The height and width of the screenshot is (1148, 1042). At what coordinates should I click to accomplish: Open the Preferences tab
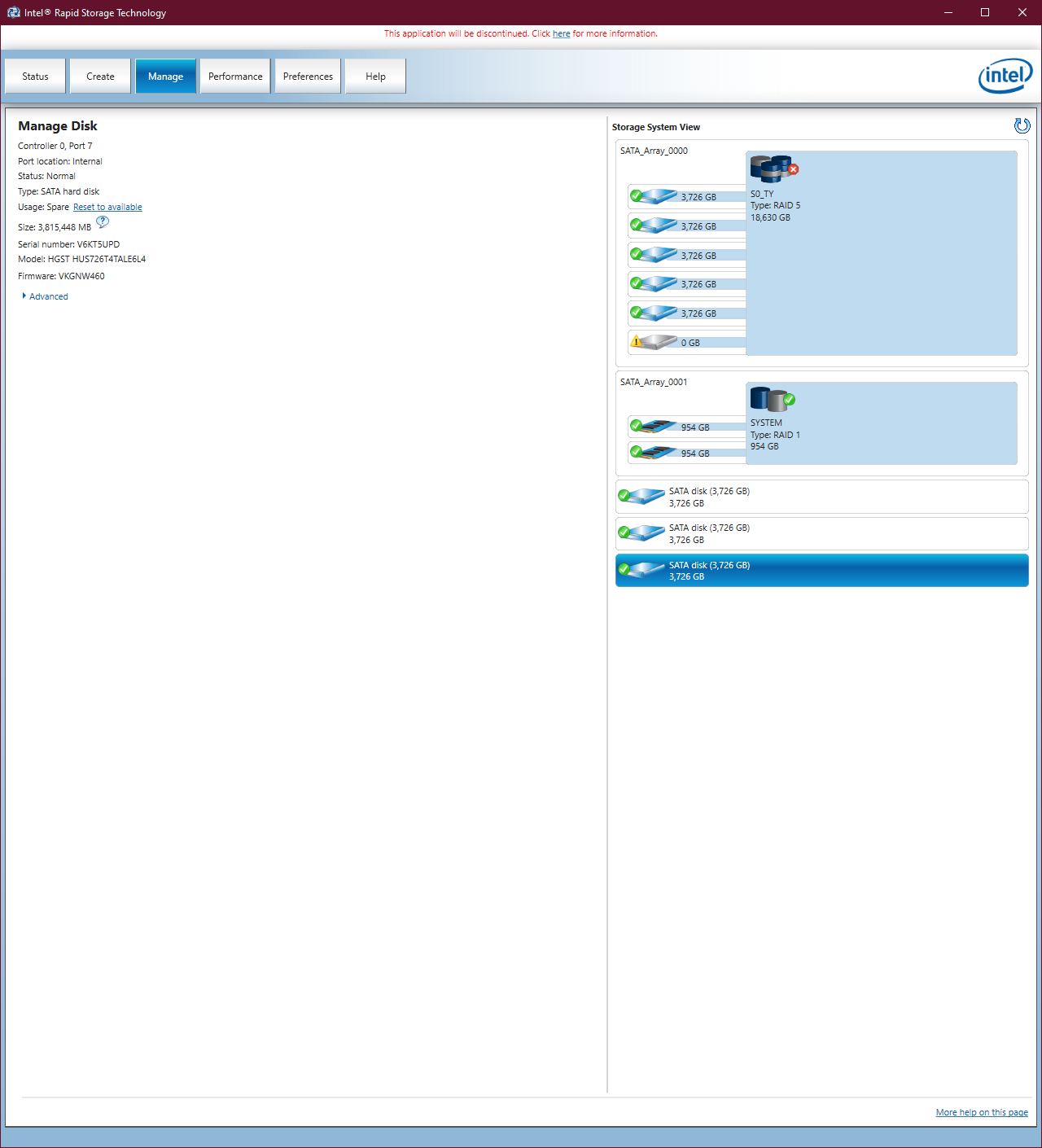pos(308,77)
